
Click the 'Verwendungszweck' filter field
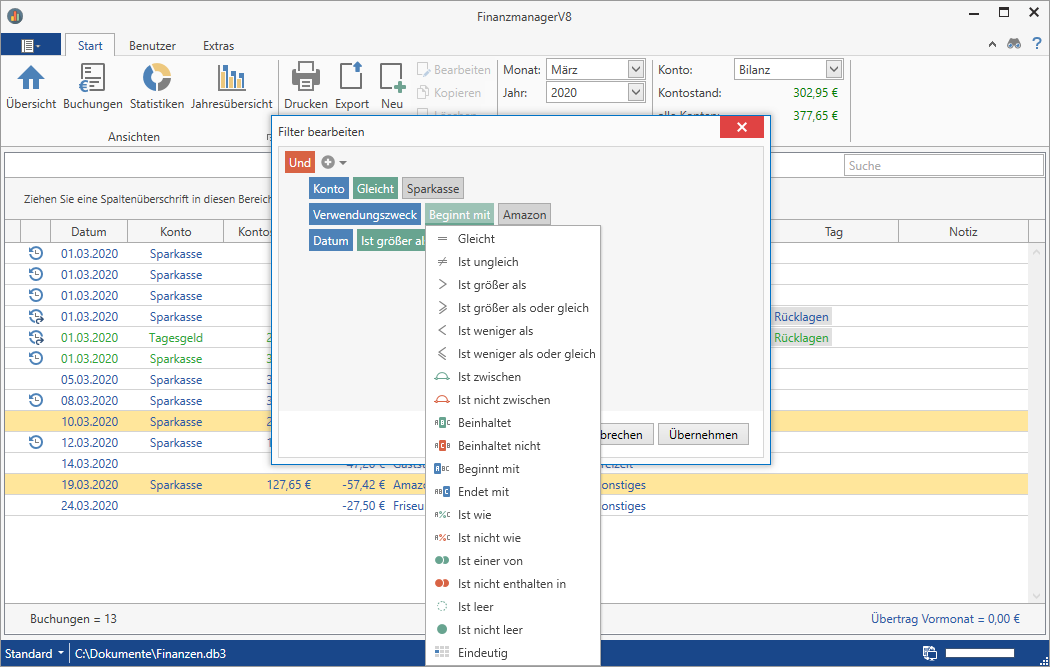click(x=365, y=214)
